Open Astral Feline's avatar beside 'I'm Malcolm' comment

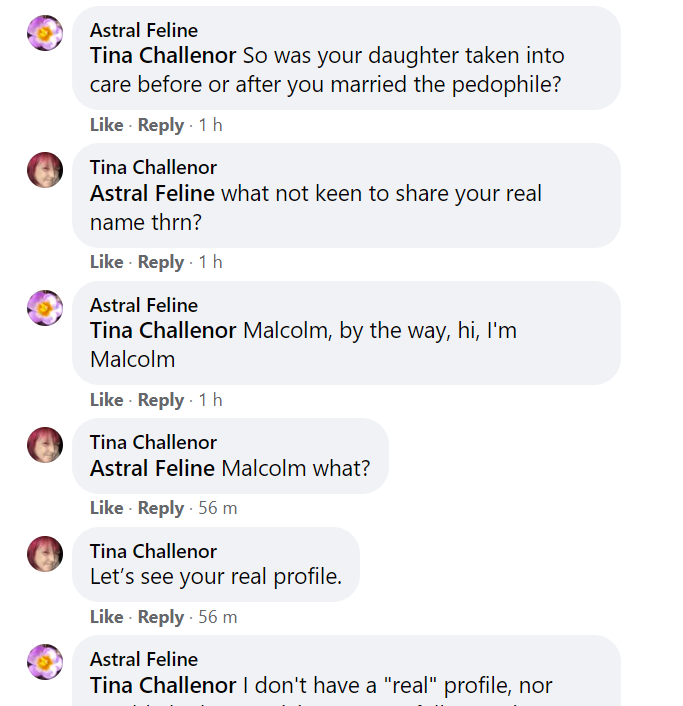[45, 308]
